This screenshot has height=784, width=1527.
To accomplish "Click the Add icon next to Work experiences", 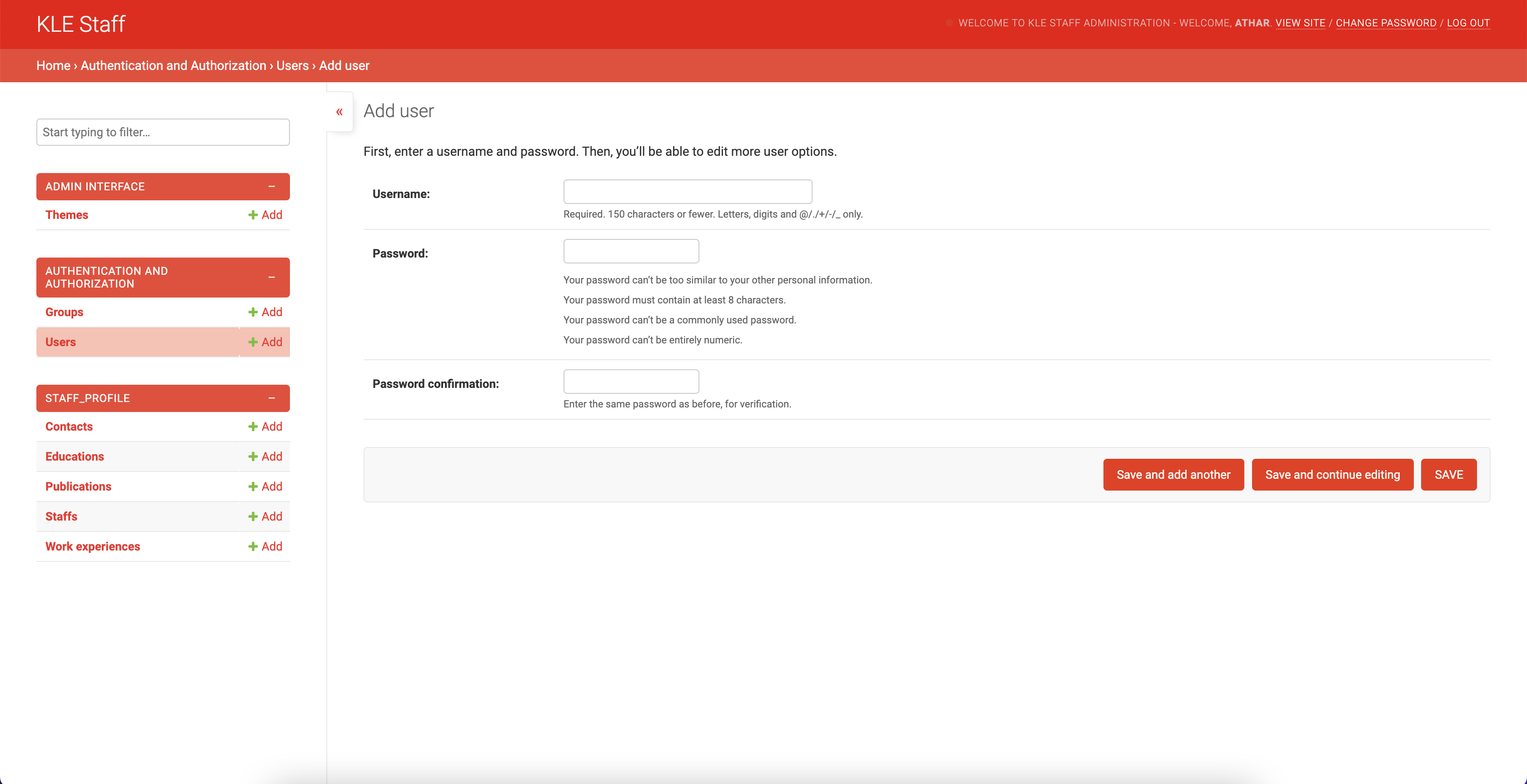I will [x=264, y=546].
